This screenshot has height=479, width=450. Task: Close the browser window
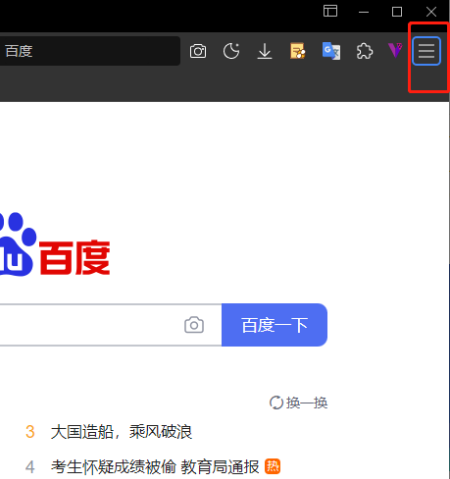tap(431, 12)
